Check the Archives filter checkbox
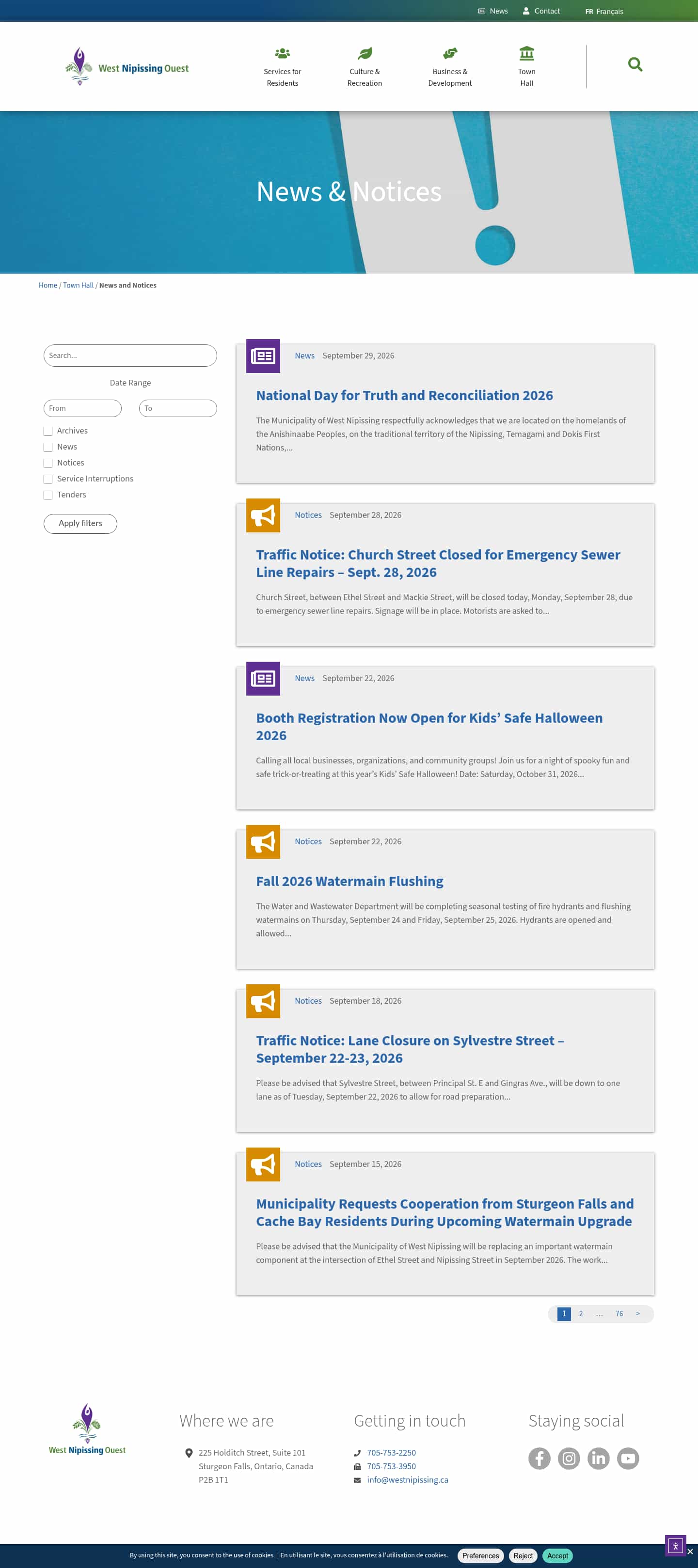Viewport: 698px width, 1568px height. [x=48, y=431]
